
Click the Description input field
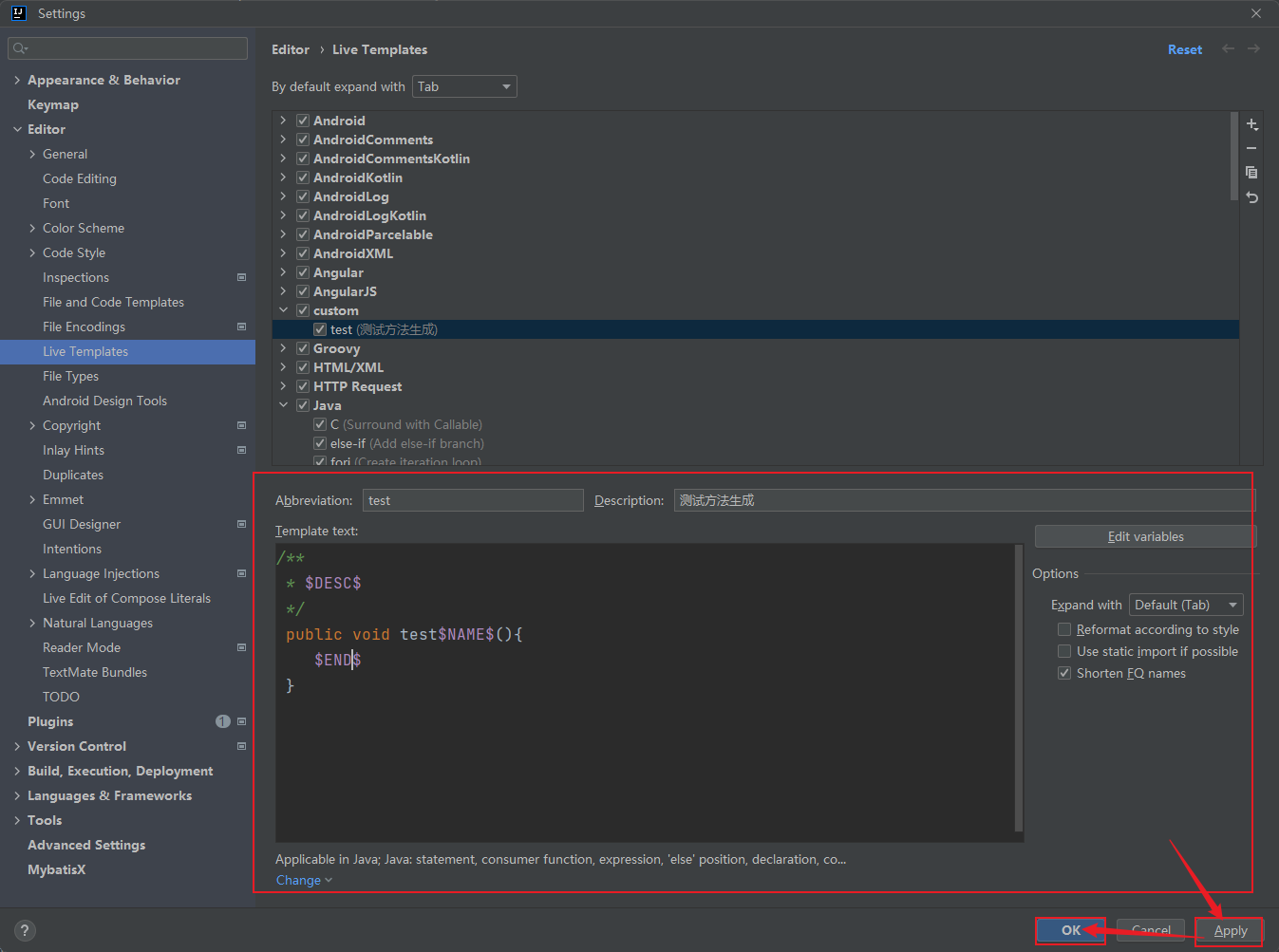[964, 500]
